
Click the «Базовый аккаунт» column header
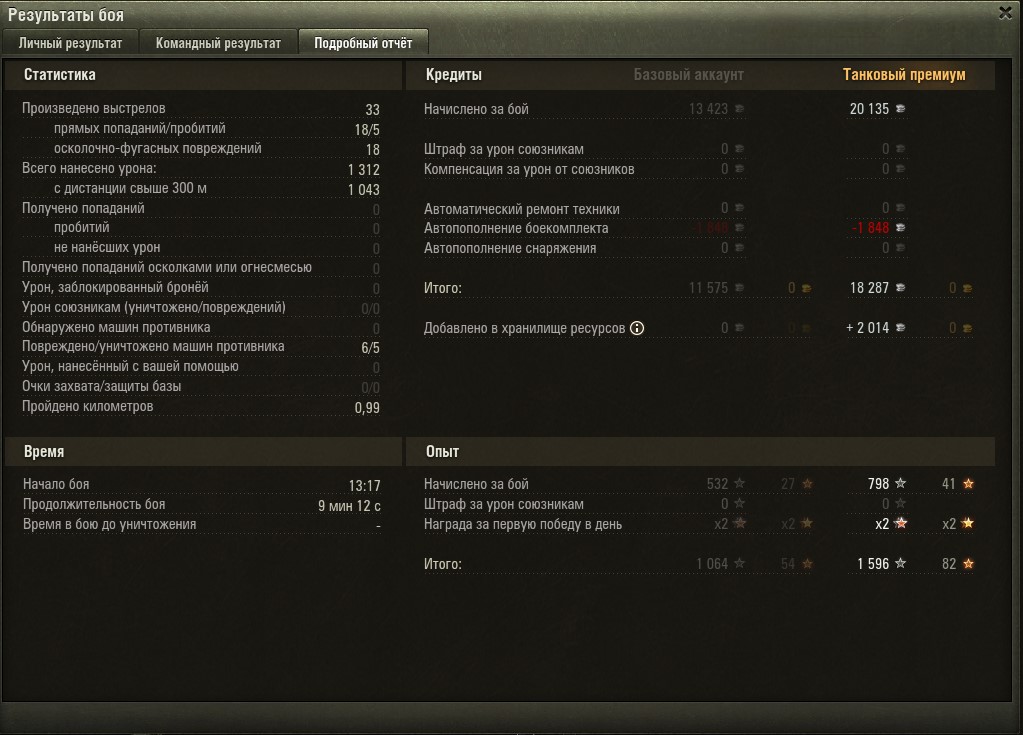[688, 74]
